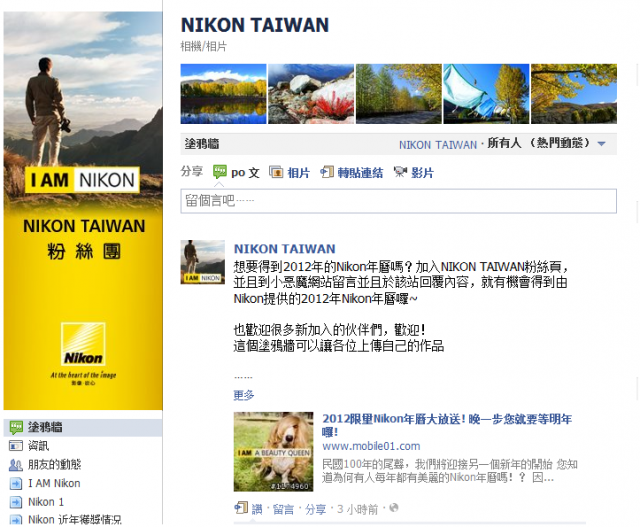Click the globe privacy icon under post

394,508
